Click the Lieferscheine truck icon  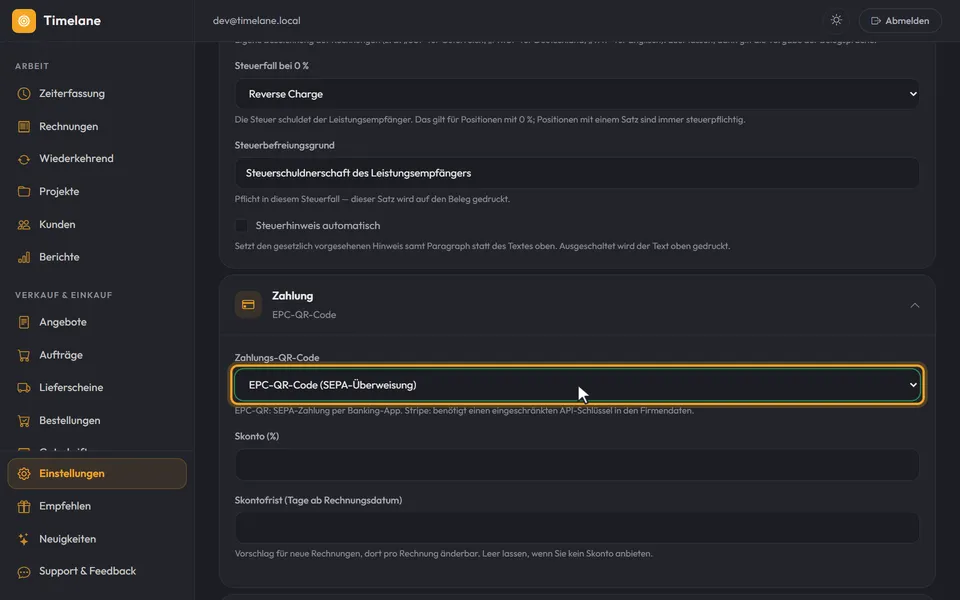pyautogui.click(x=24, y=388)
